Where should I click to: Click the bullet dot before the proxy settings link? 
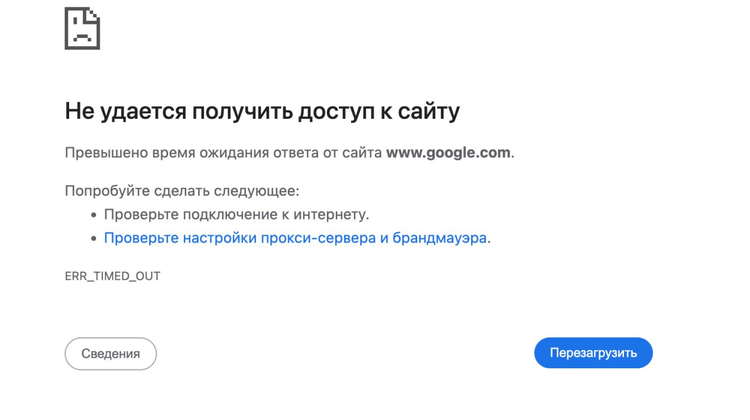click(94, 239)
